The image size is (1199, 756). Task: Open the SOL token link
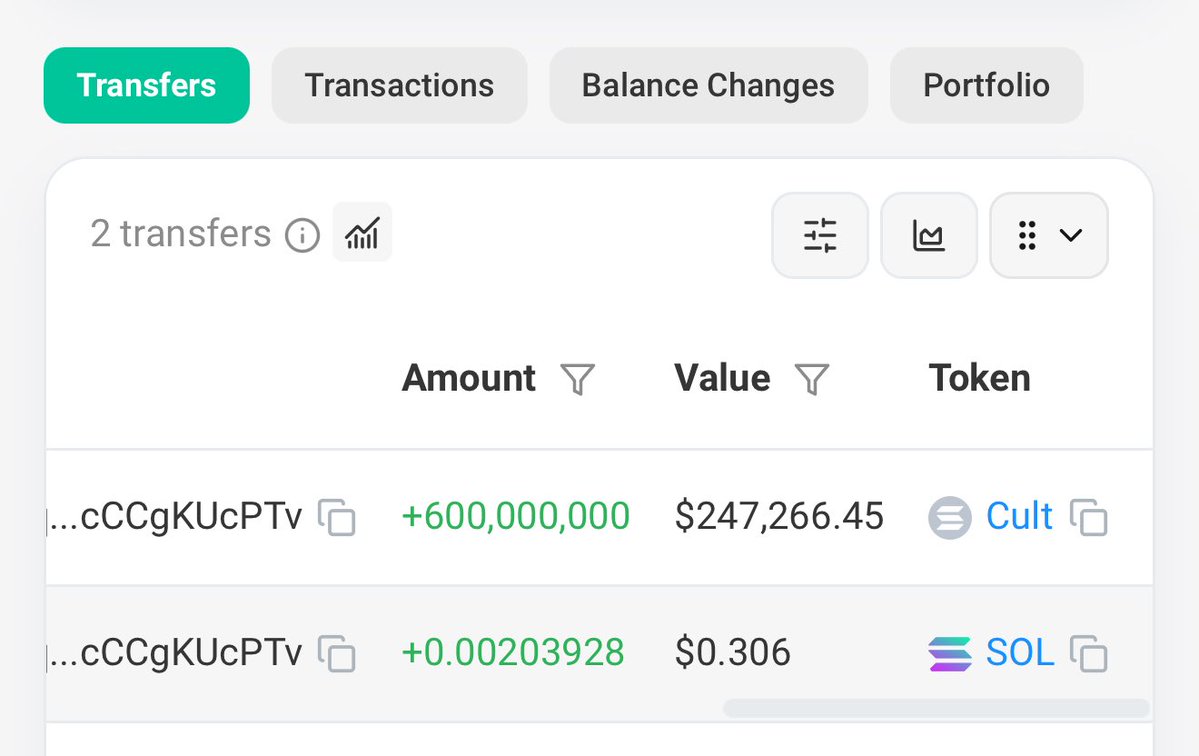coord(1020,653)
